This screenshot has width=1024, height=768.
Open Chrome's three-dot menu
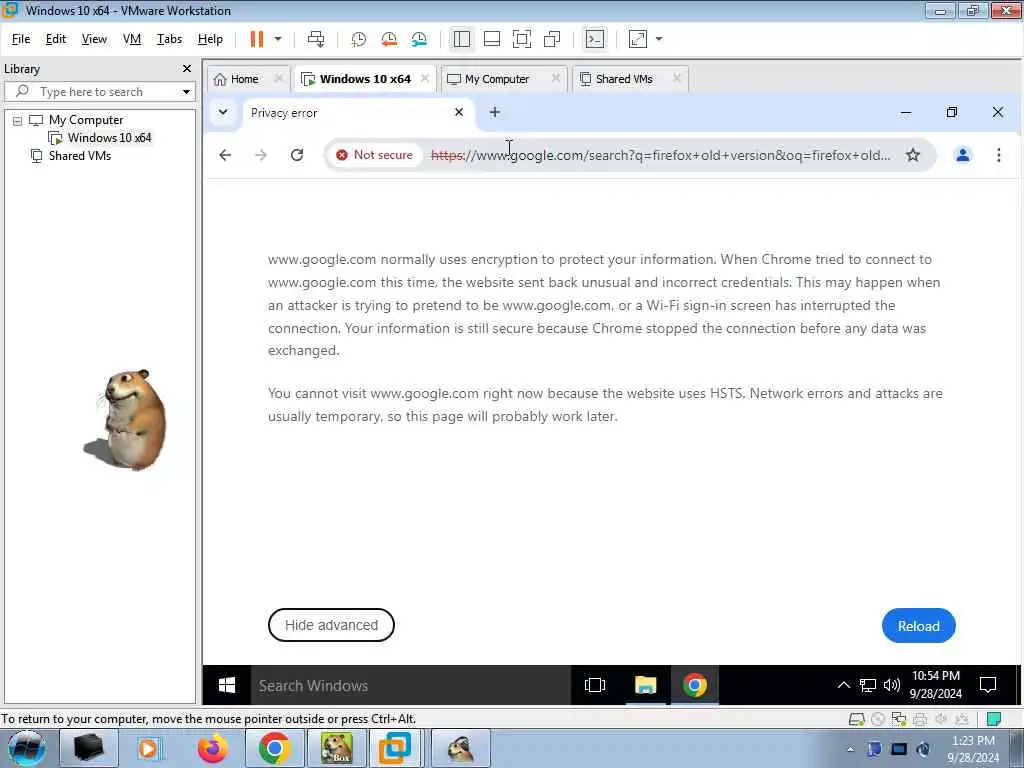999,155
